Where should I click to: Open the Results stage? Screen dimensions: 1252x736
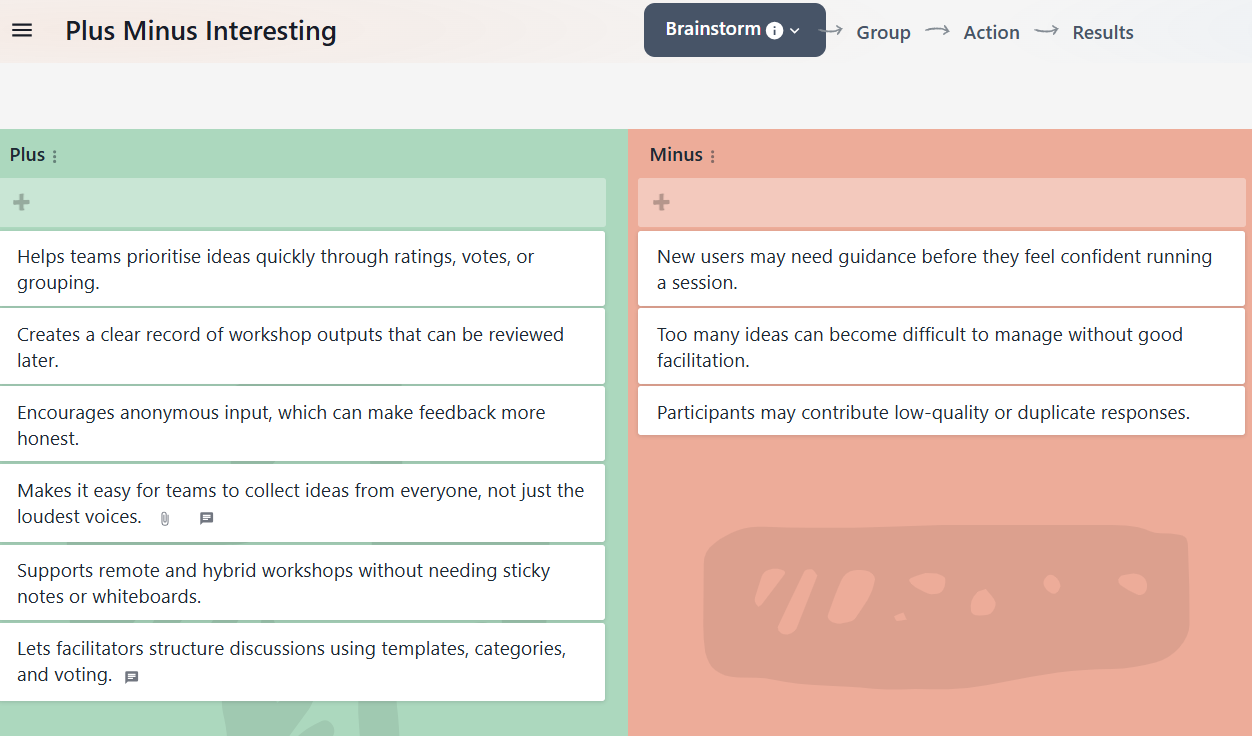[x=1103, y=32]
